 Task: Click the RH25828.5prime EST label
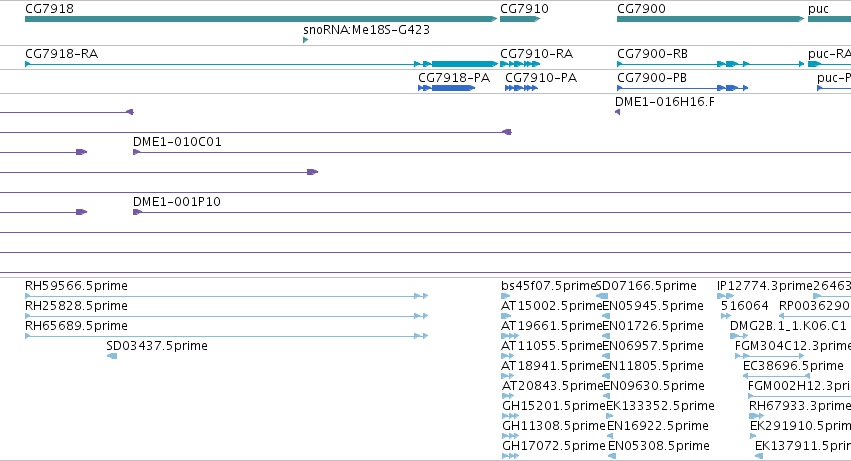point(76,306)
